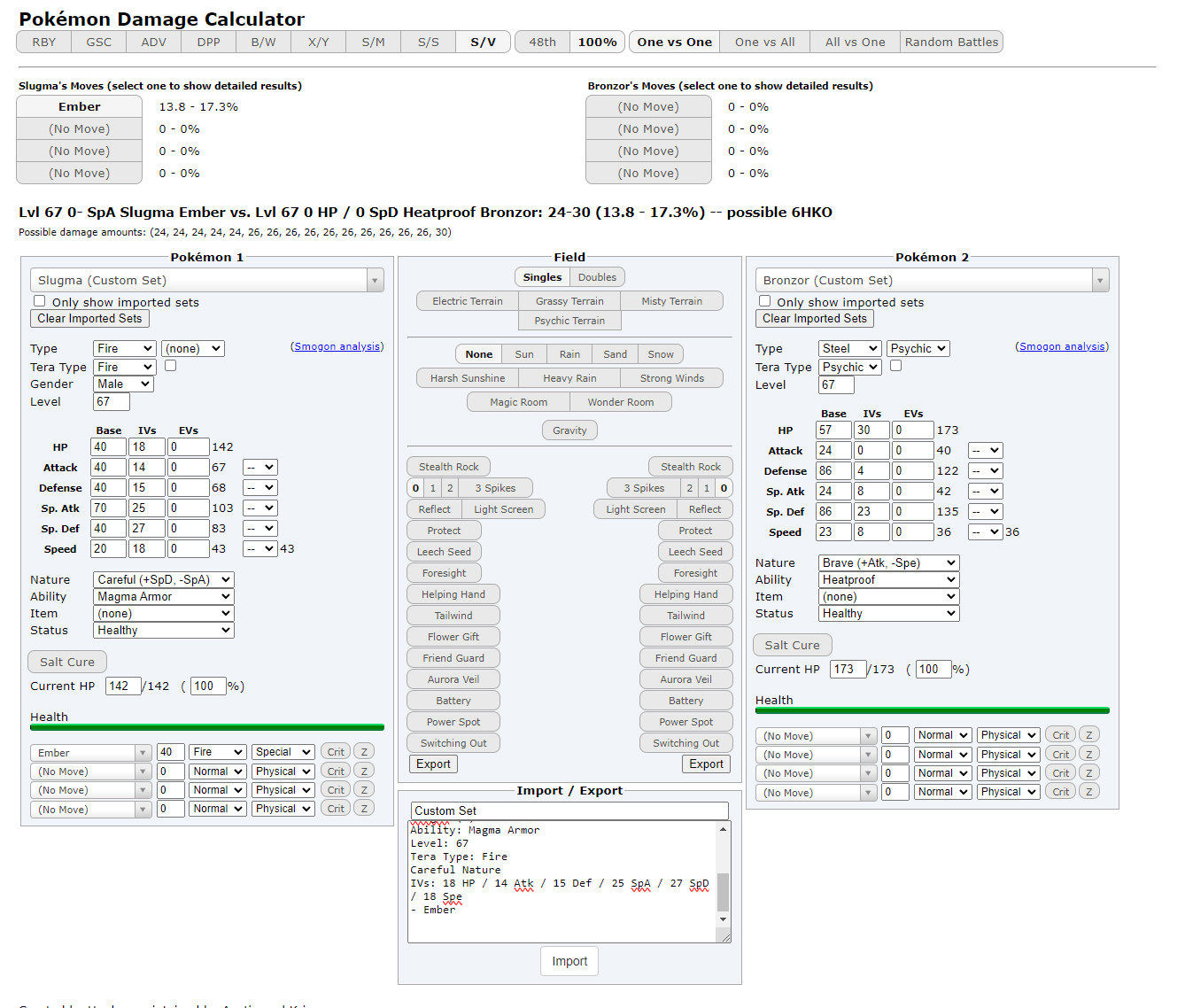Open Bronzor's Heatproof ability dropdown

coord(889,579)
